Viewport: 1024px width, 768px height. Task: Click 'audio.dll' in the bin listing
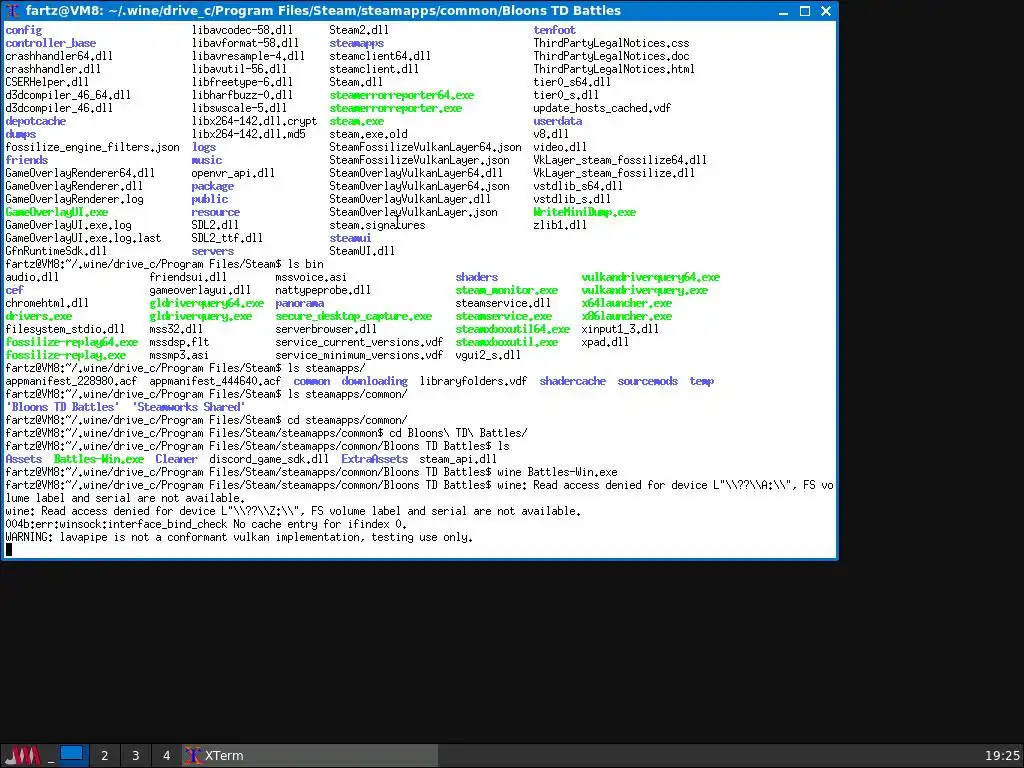pos(32,278)
